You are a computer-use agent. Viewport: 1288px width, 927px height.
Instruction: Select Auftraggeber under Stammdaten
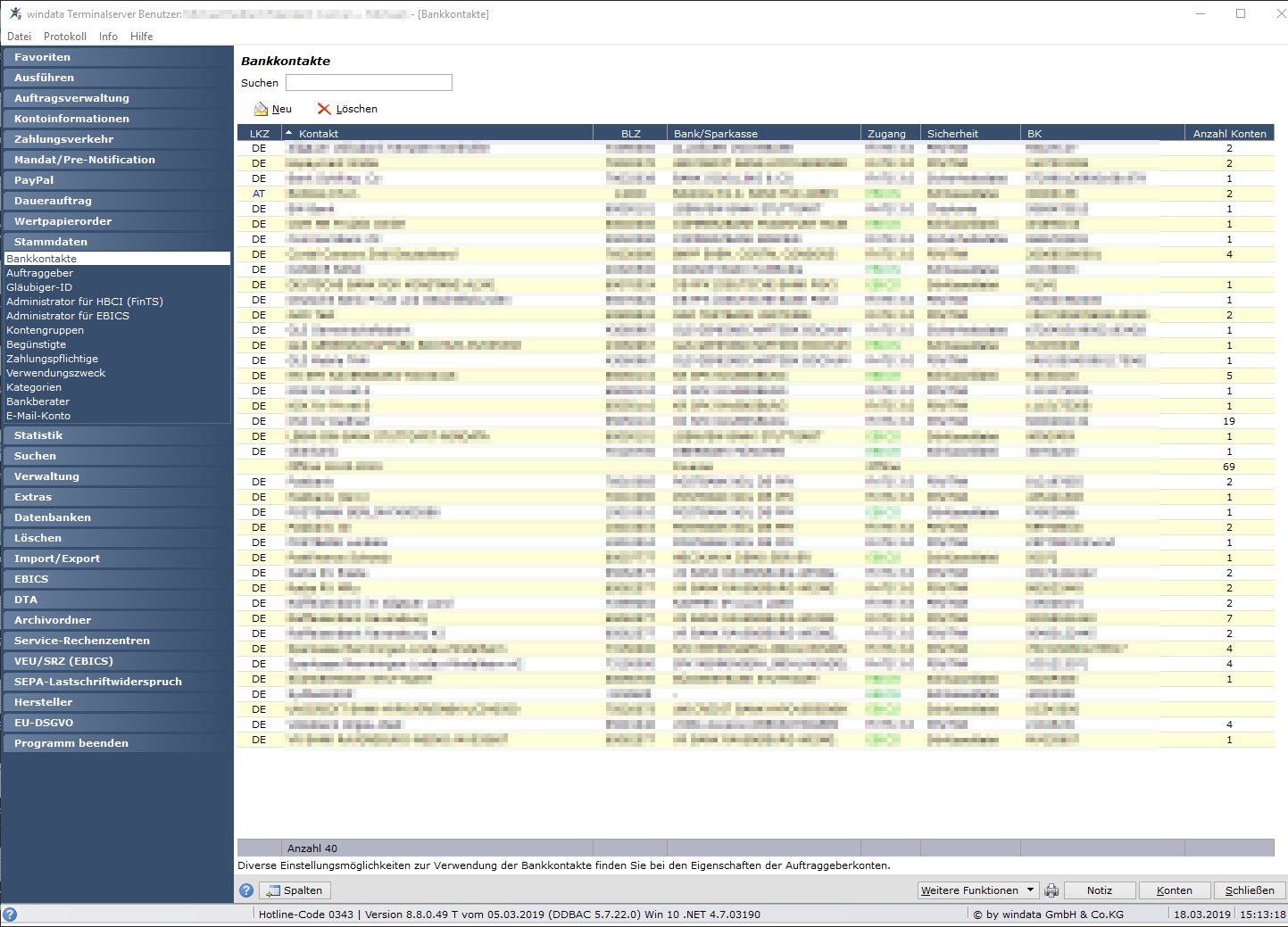click(x=40, y=273)
